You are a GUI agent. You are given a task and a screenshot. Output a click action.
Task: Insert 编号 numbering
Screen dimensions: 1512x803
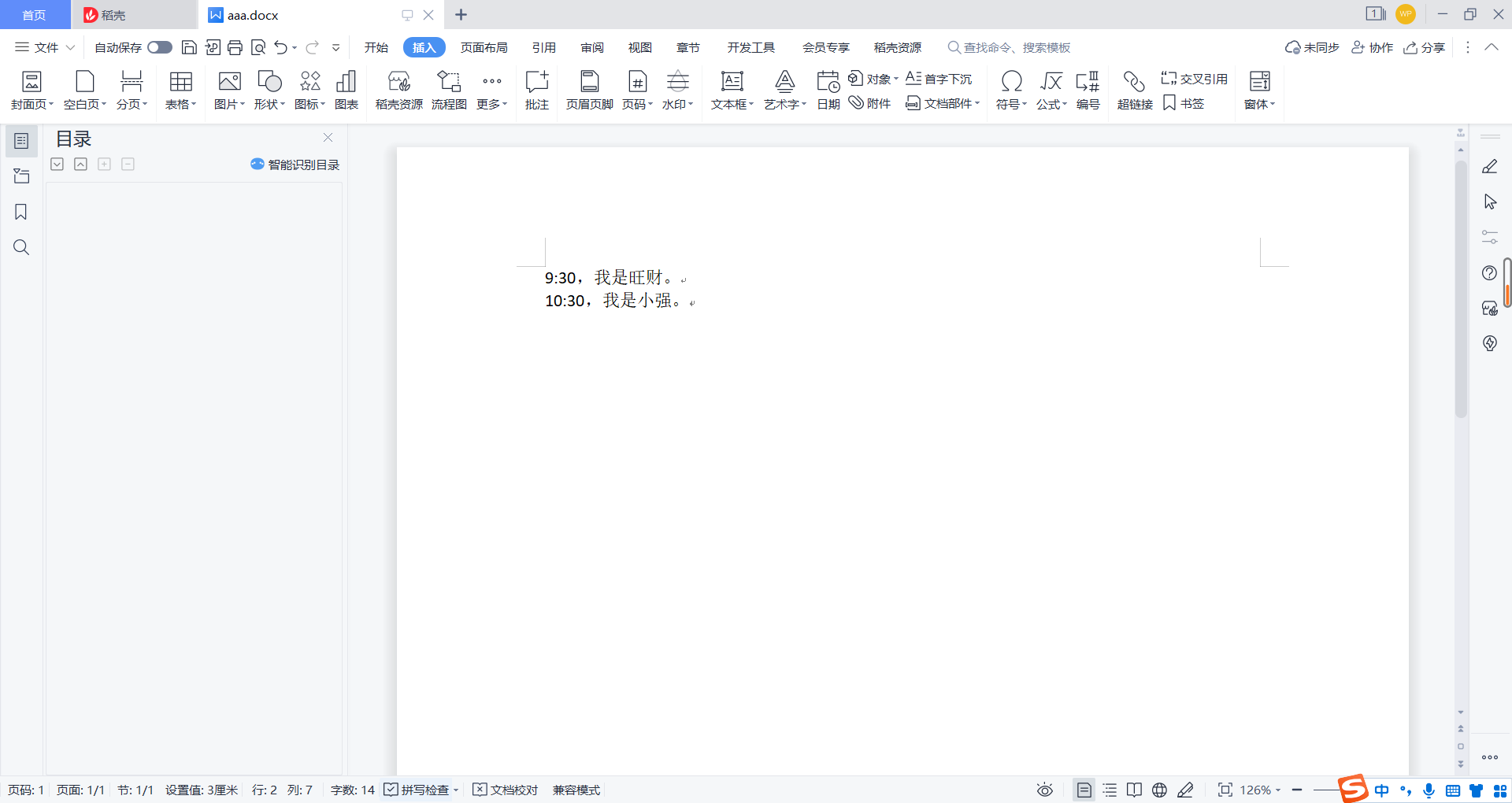tap(1088, 90)
